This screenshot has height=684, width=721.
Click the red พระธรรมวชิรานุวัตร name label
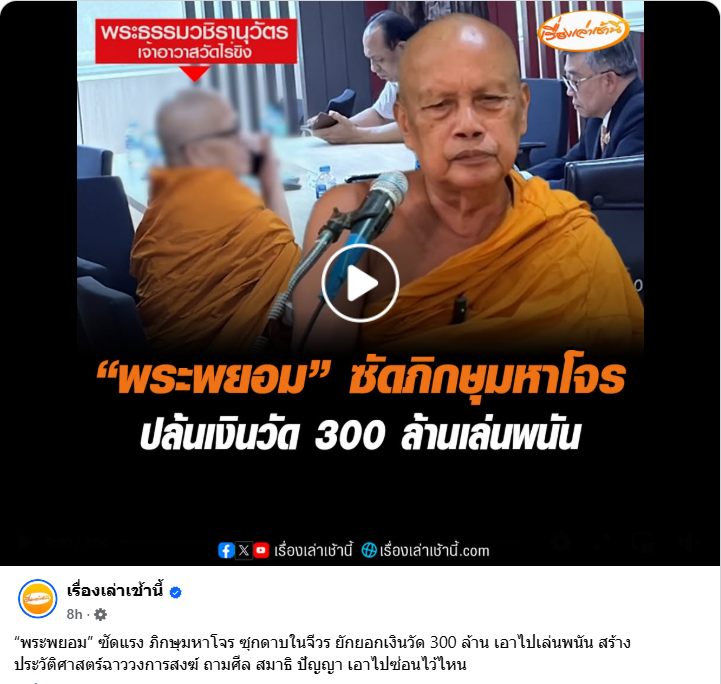pos(196,41)
